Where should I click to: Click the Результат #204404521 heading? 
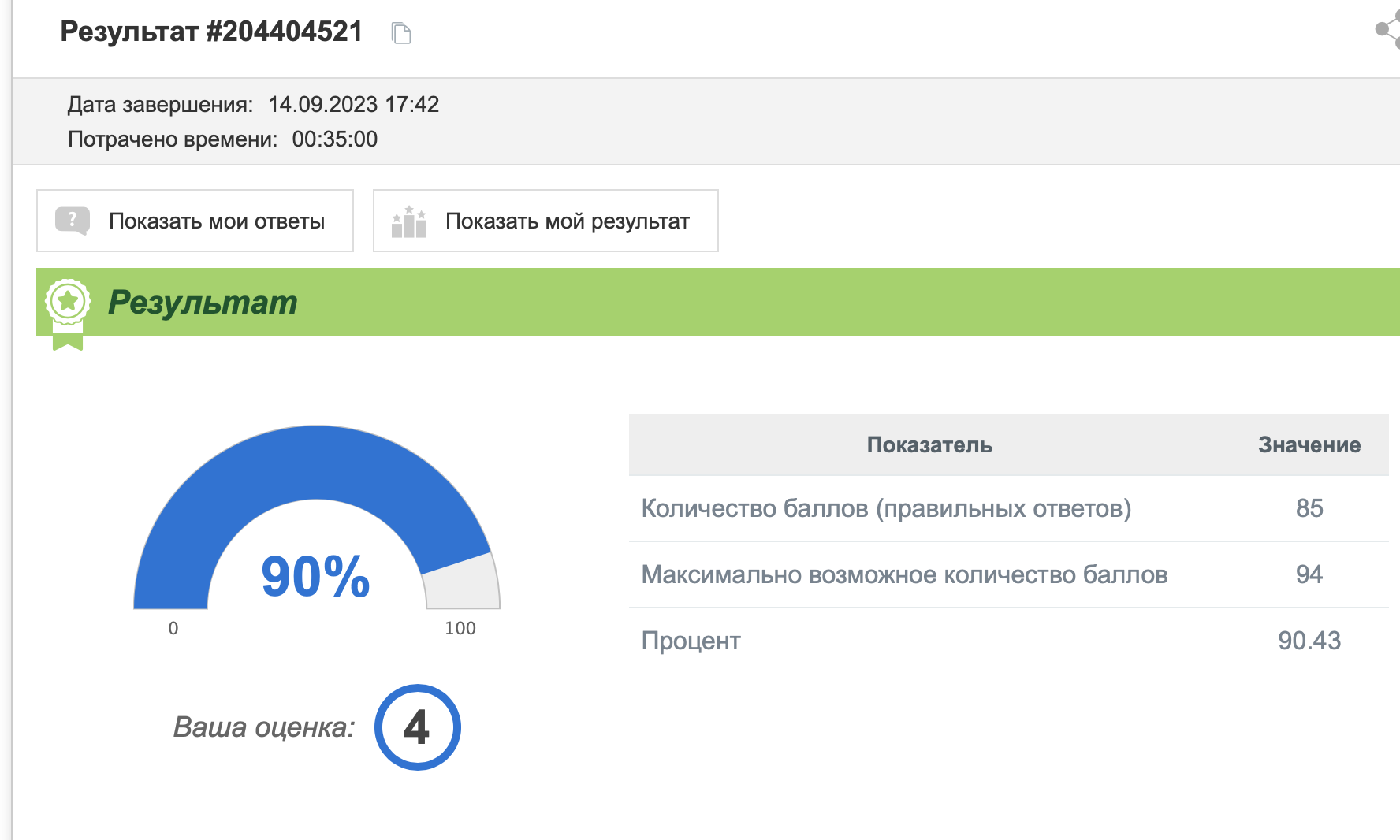tap(211, 32)
